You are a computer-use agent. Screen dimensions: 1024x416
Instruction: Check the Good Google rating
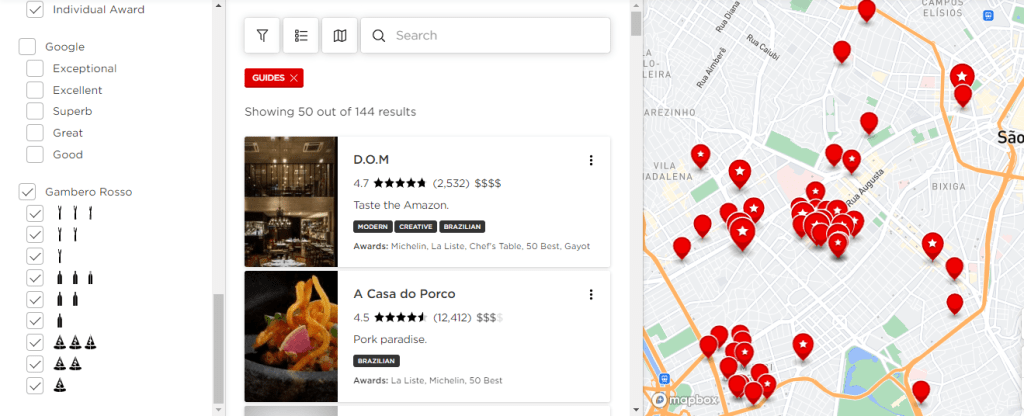coord(35,155)
